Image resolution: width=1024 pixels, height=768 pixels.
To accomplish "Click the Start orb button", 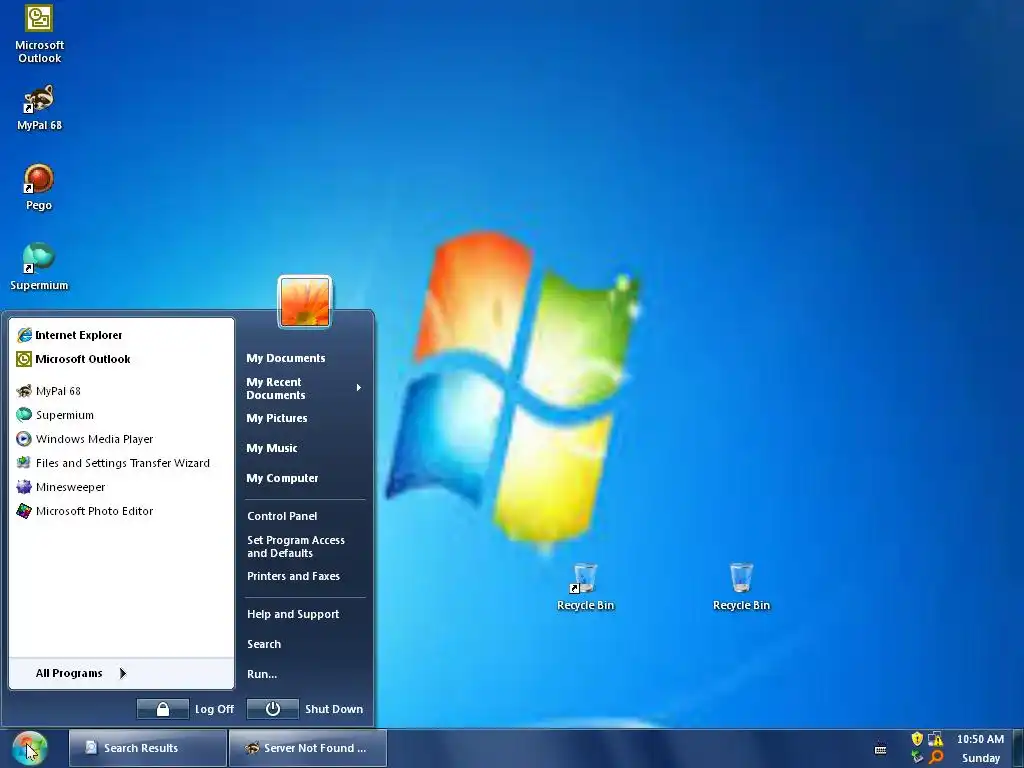I will (29, 748).
